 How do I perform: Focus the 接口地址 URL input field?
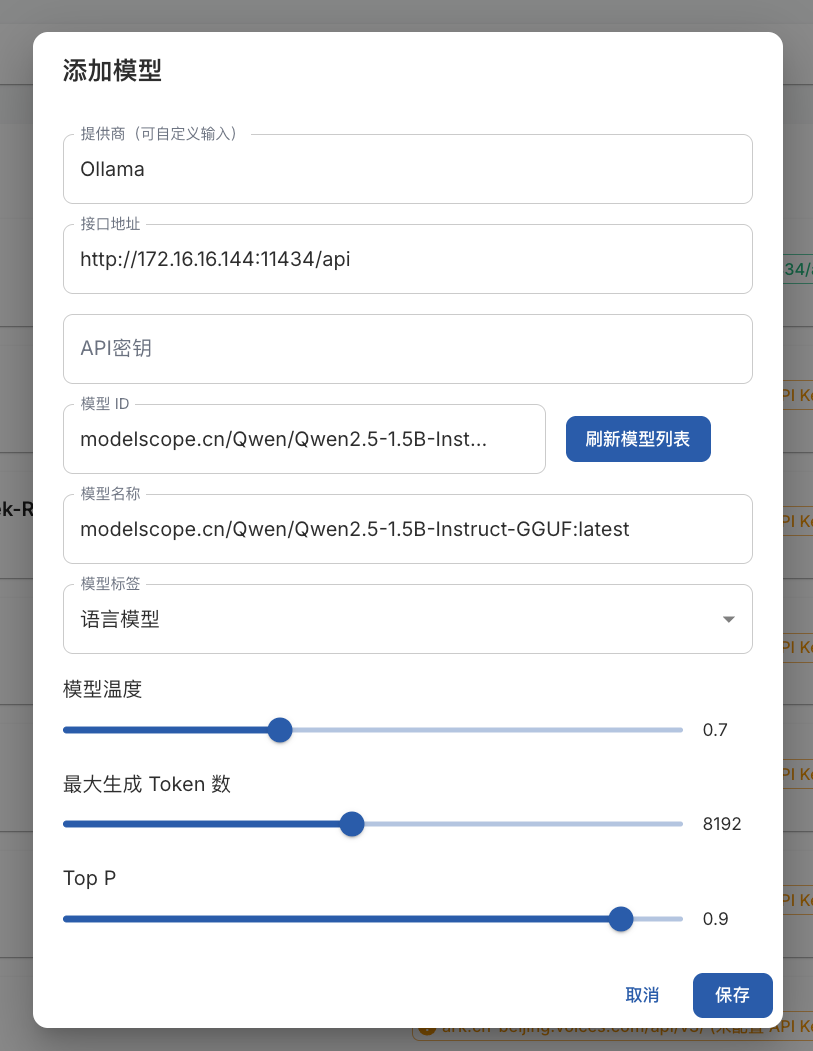(x=406, y=259)
